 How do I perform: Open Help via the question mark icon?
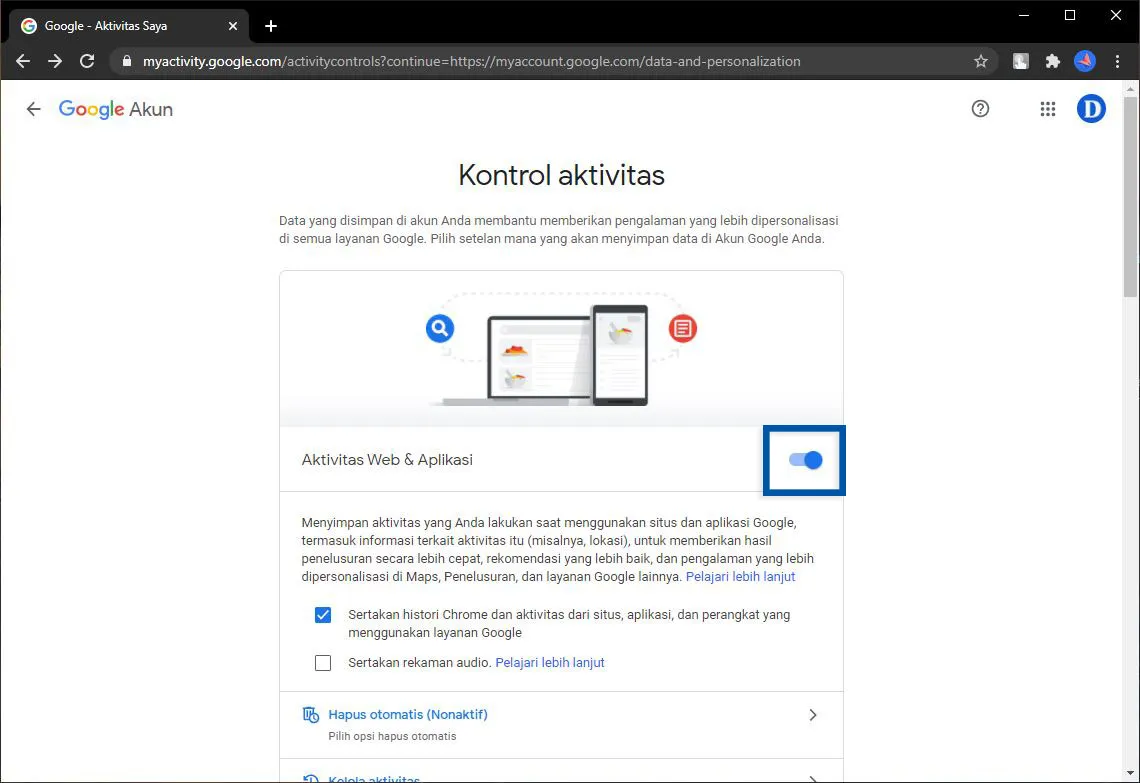point(980,109)
